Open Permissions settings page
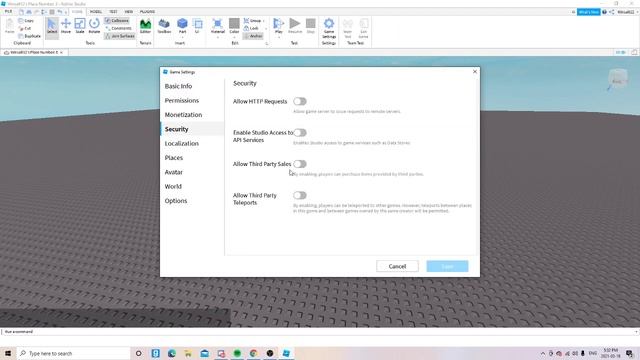 [x=182, y=100]
